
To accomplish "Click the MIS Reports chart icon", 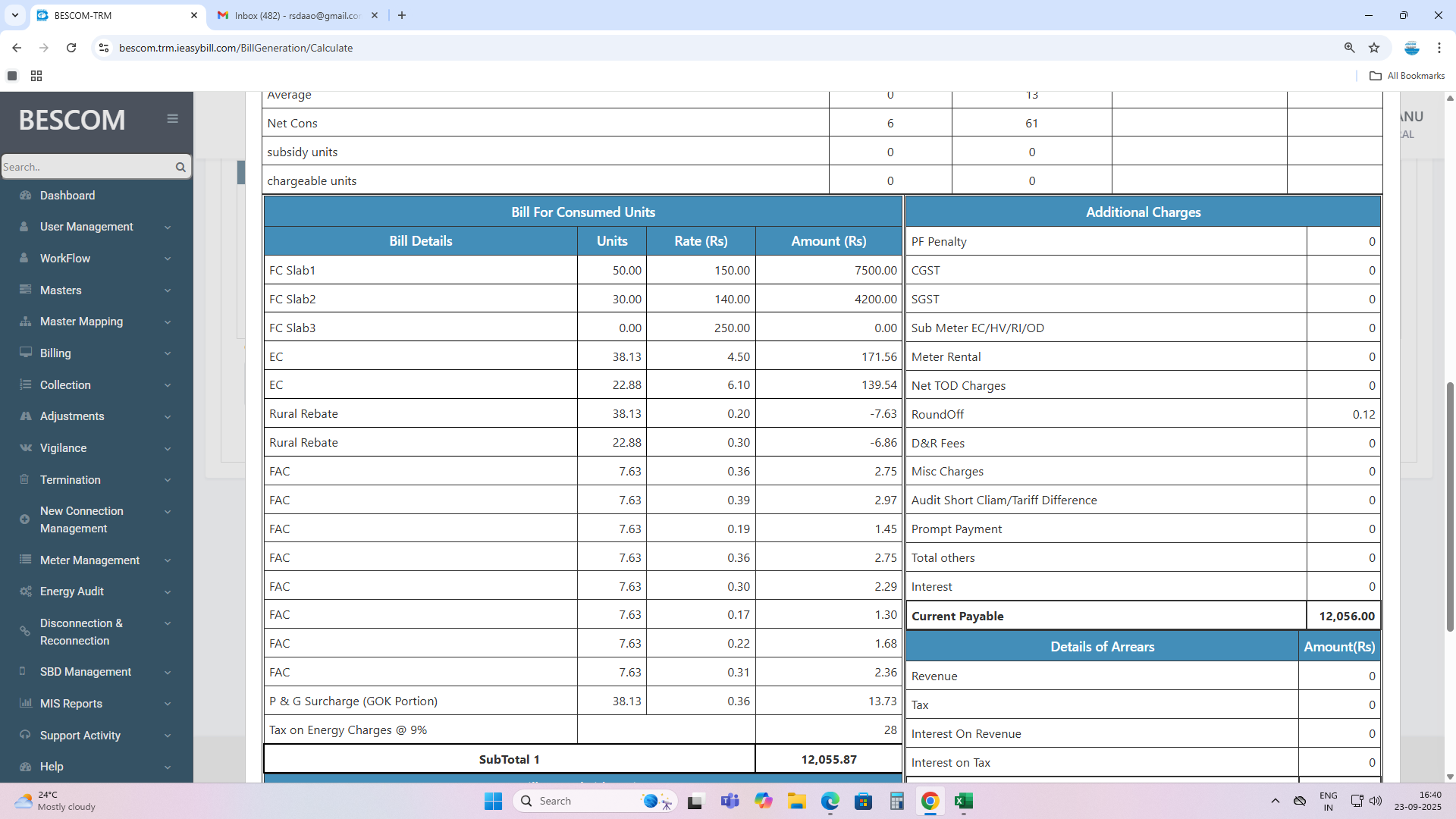I will pos(26,703).
